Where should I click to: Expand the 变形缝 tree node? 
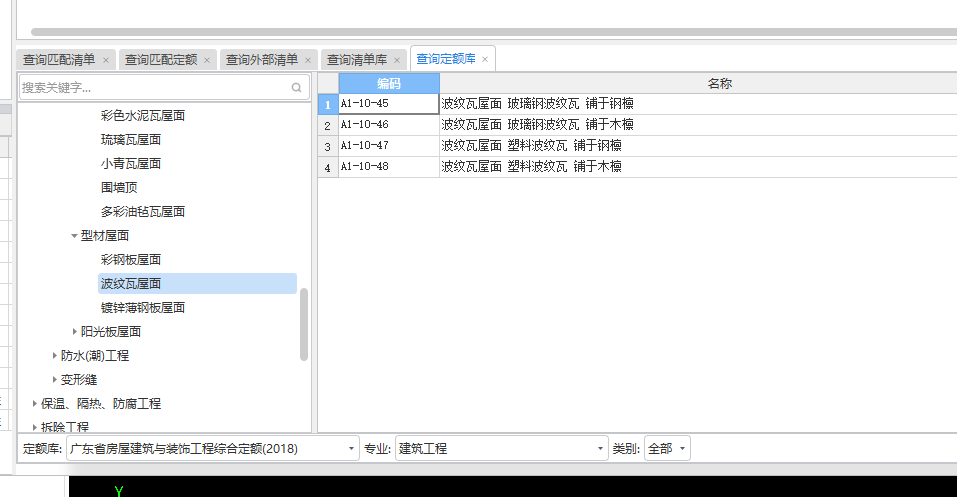tap(54, 380)
